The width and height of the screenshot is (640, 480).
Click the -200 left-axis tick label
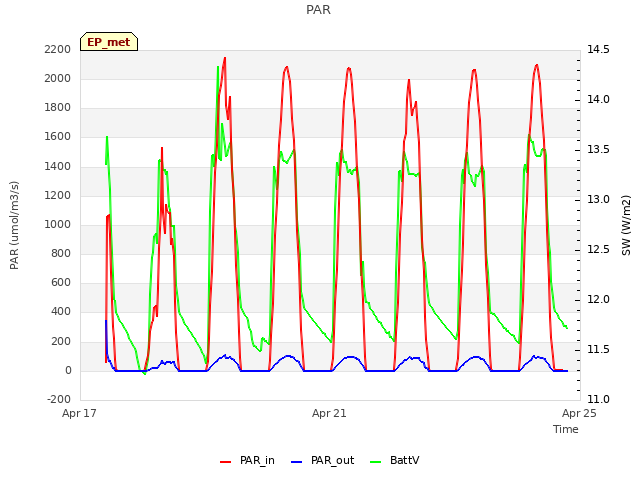tap(59, 399)
